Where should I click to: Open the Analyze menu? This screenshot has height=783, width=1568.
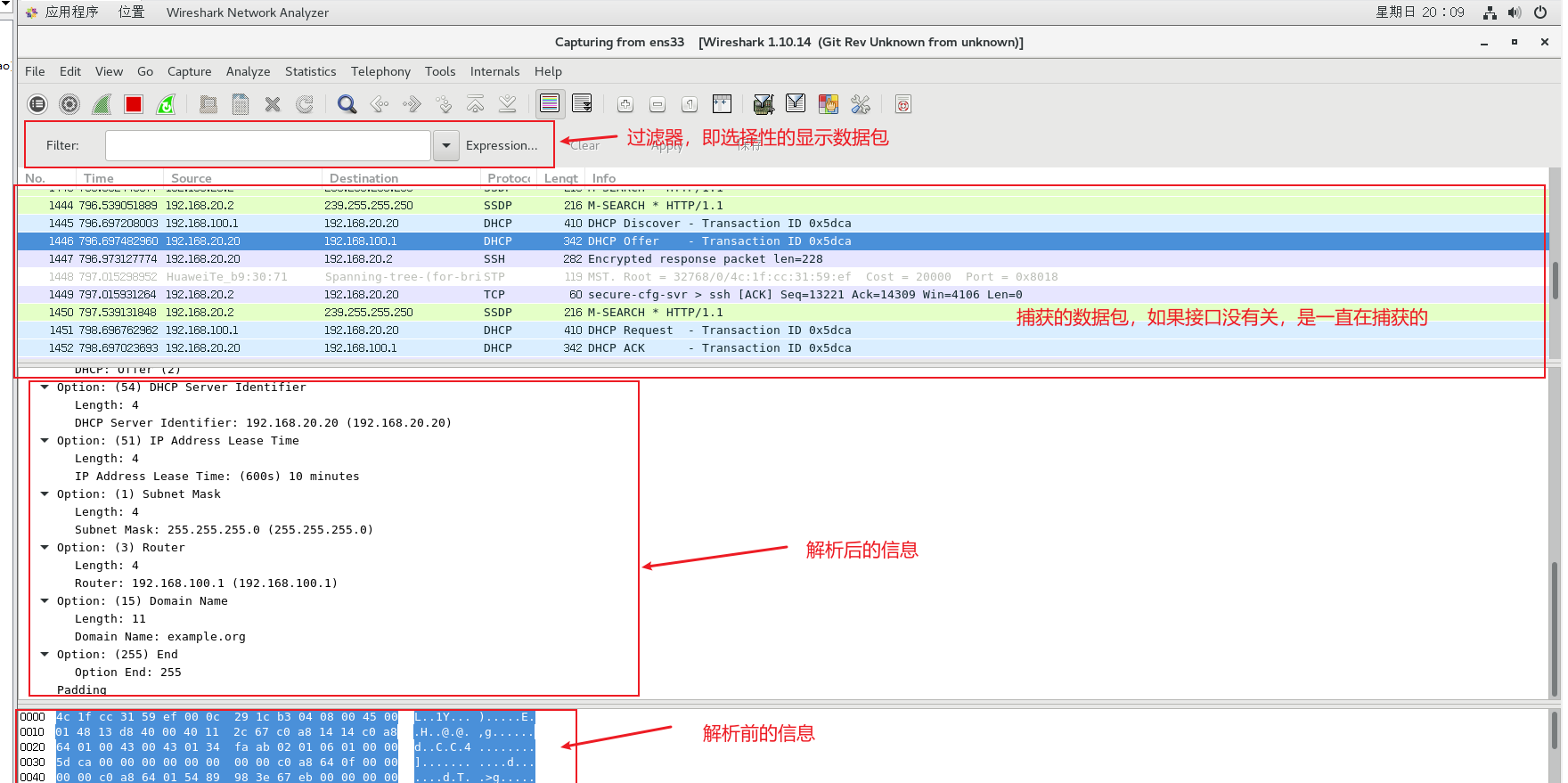(249, 71)
